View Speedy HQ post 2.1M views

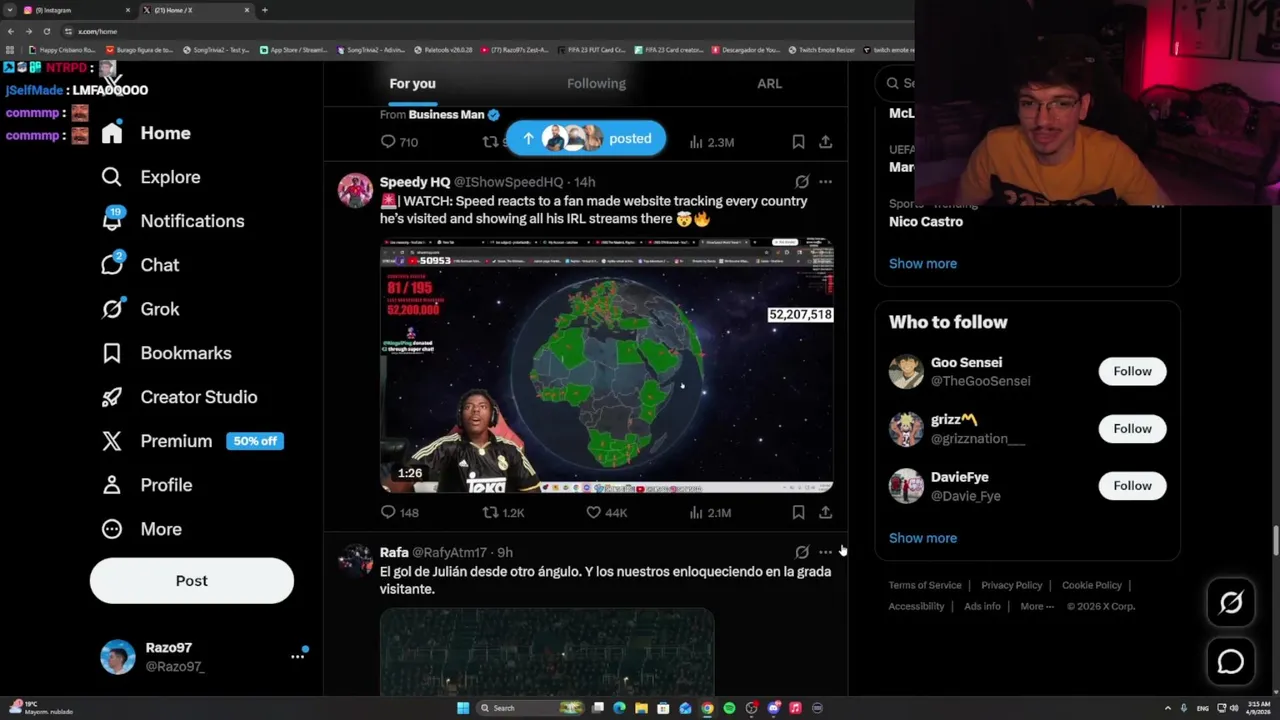click(x=711, y=512)
